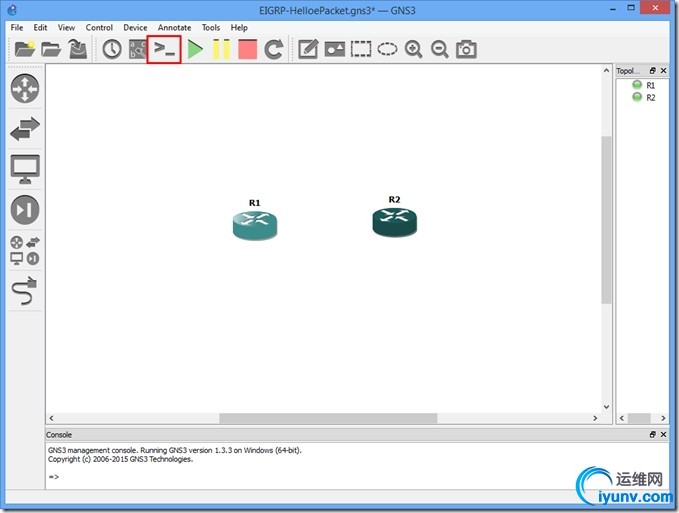Open the Control menu
Image resolution: width=679 pixels, height=513 pixels.
coord(99,27)
